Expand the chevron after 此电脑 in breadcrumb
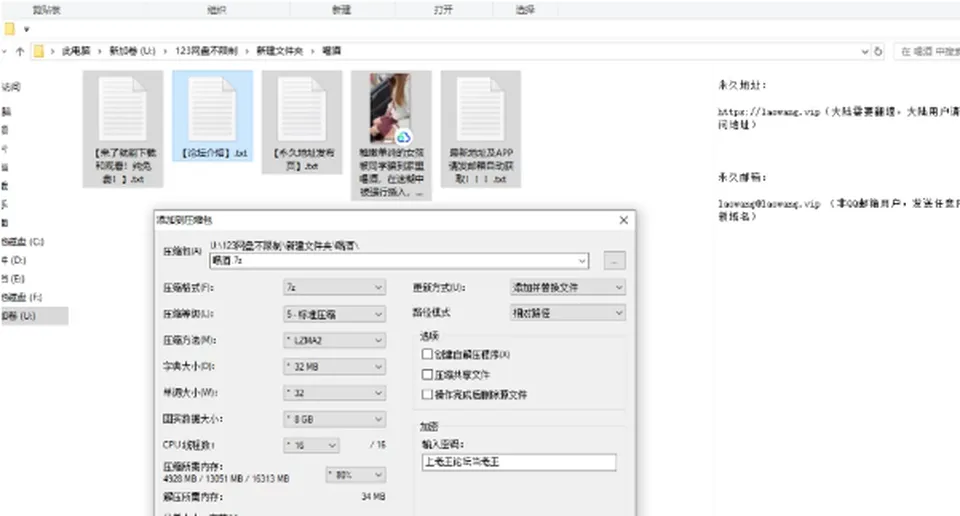The height and width of the screenshot is (516, 960). [100, 51]
